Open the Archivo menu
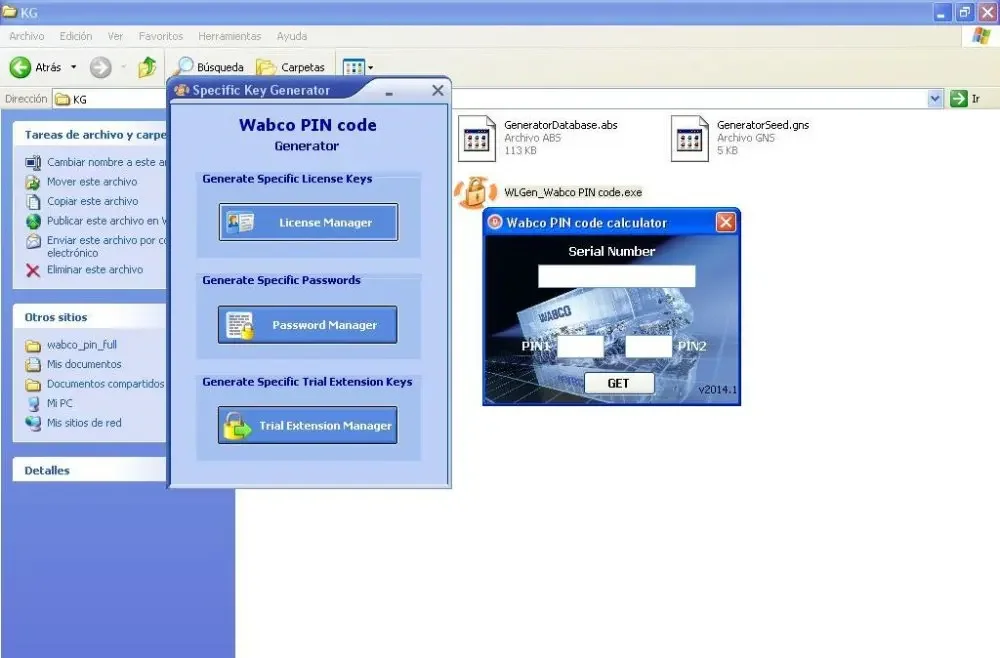The width and height of the screenshot is (1000, 658). [27, 36]
